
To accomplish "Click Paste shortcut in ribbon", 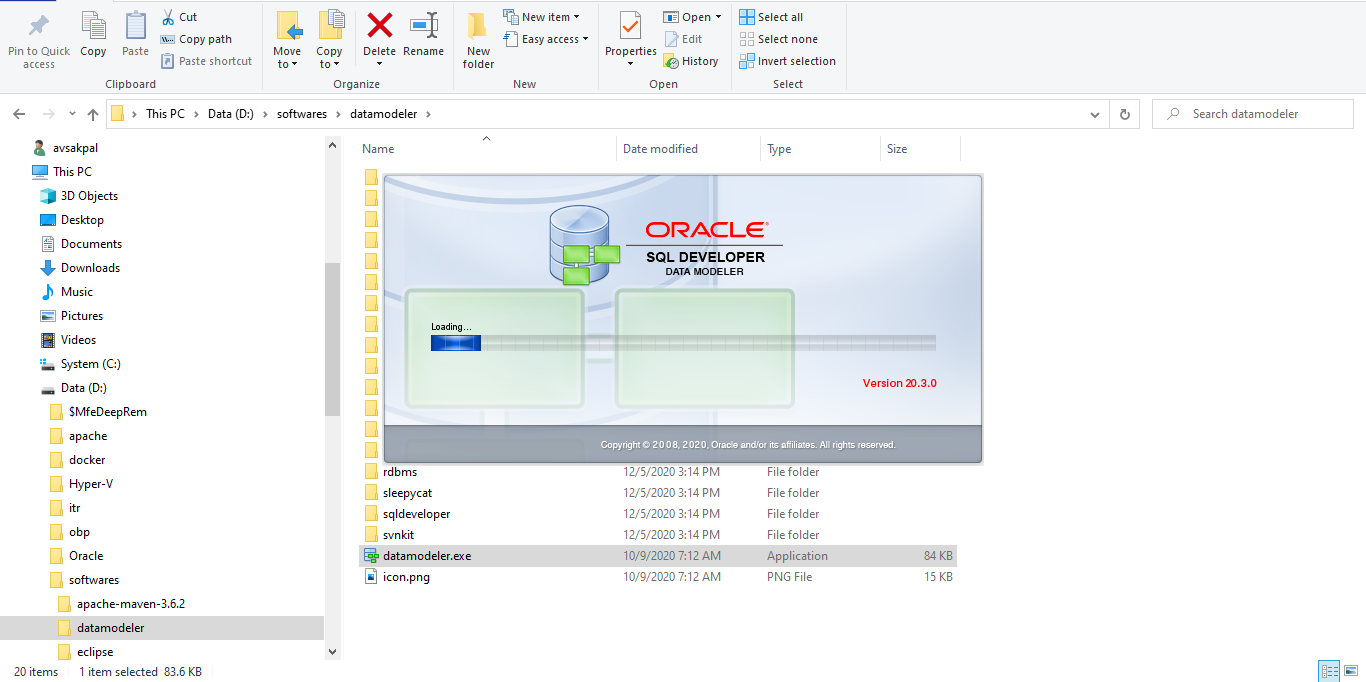I will click(x=206, y=61).
